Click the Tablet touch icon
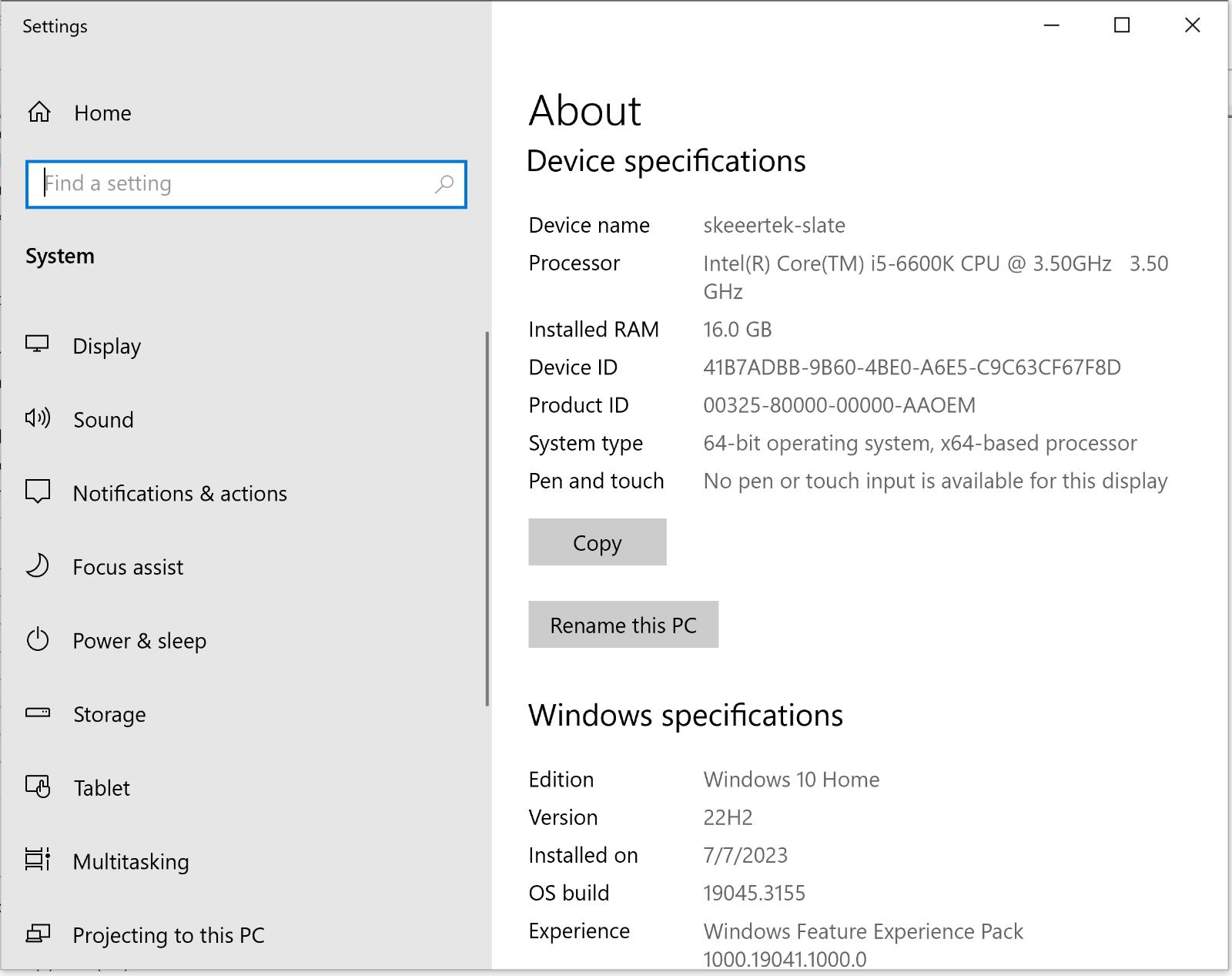 pyautogui.click(x=38, y=787)
